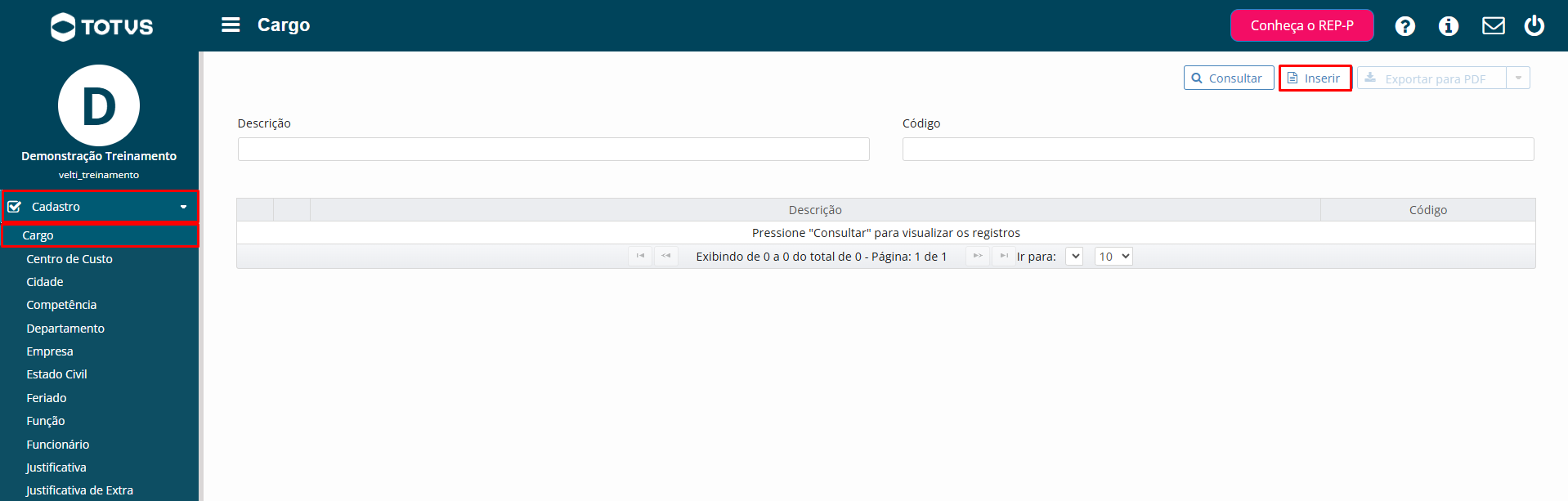Collapse the Cadastro menu section
Image resolution: width=1568 pixels, height=501 pixels.
(183, 207)
